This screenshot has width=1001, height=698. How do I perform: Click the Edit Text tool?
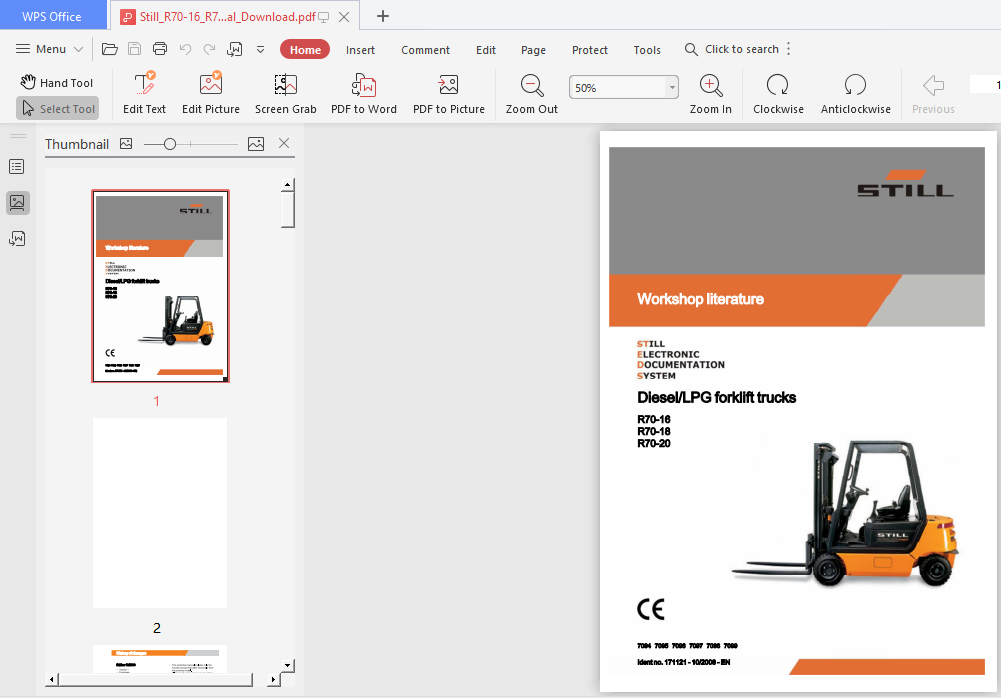point(144,93)
